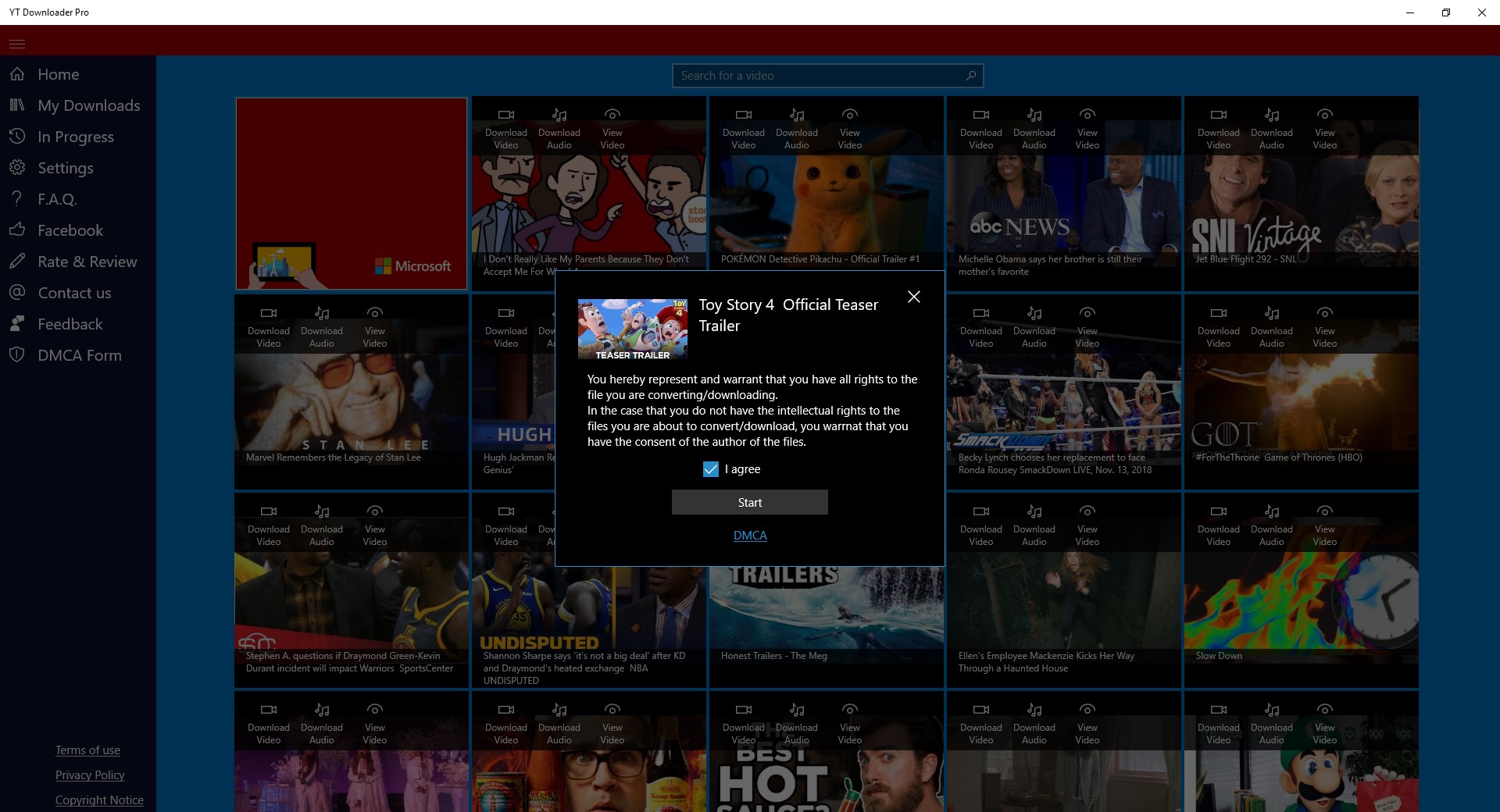Image resolution: width=1500 pixels, height=812 pixels.
Task: Download audio for Michelle Obama ABC News
Action: pyautogui.click(x=1034, y=129)
